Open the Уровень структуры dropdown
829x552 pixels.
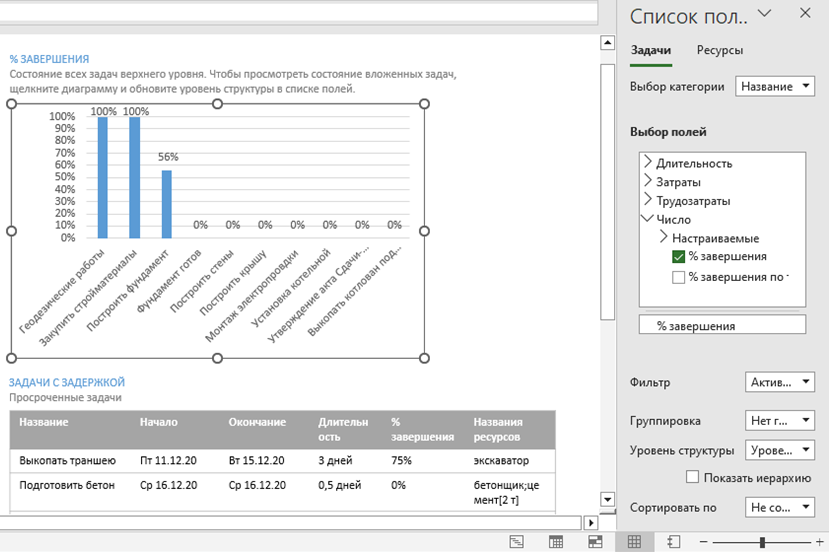(x=779, y=450)
